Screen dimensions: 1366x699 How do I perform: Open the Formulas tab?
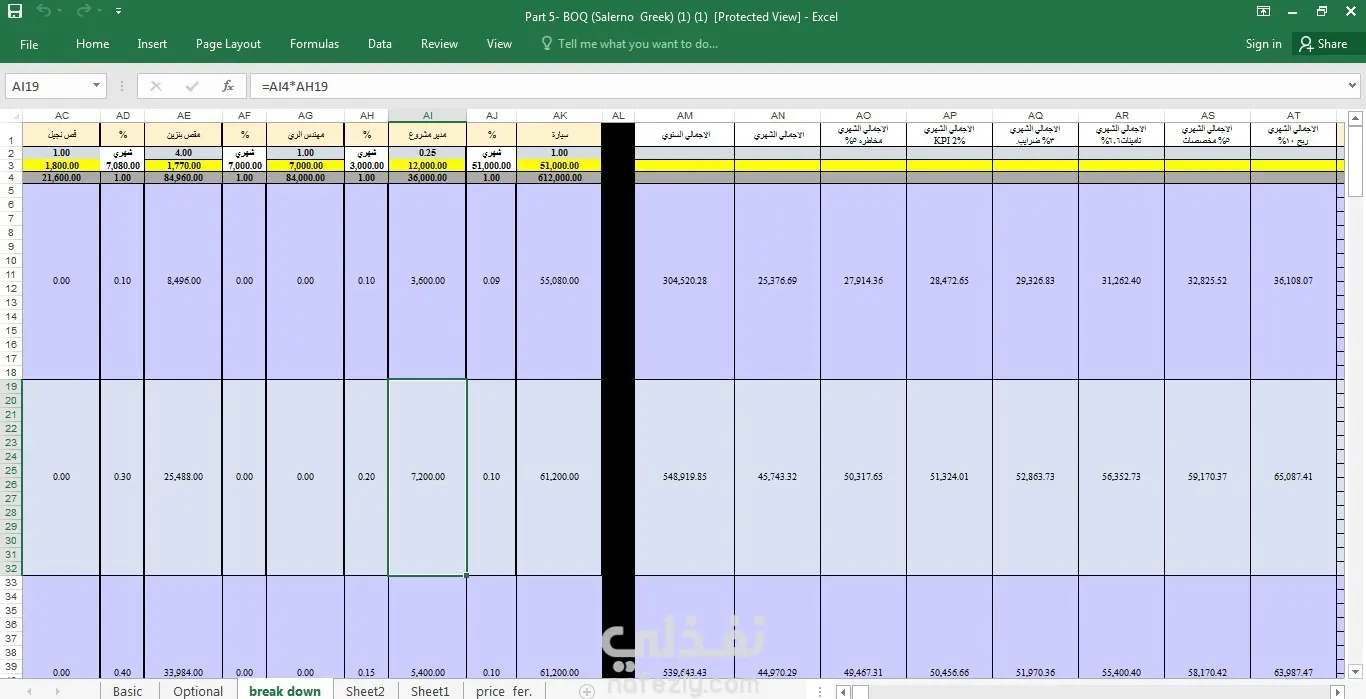pyautogui.click(x=314, y=44)
